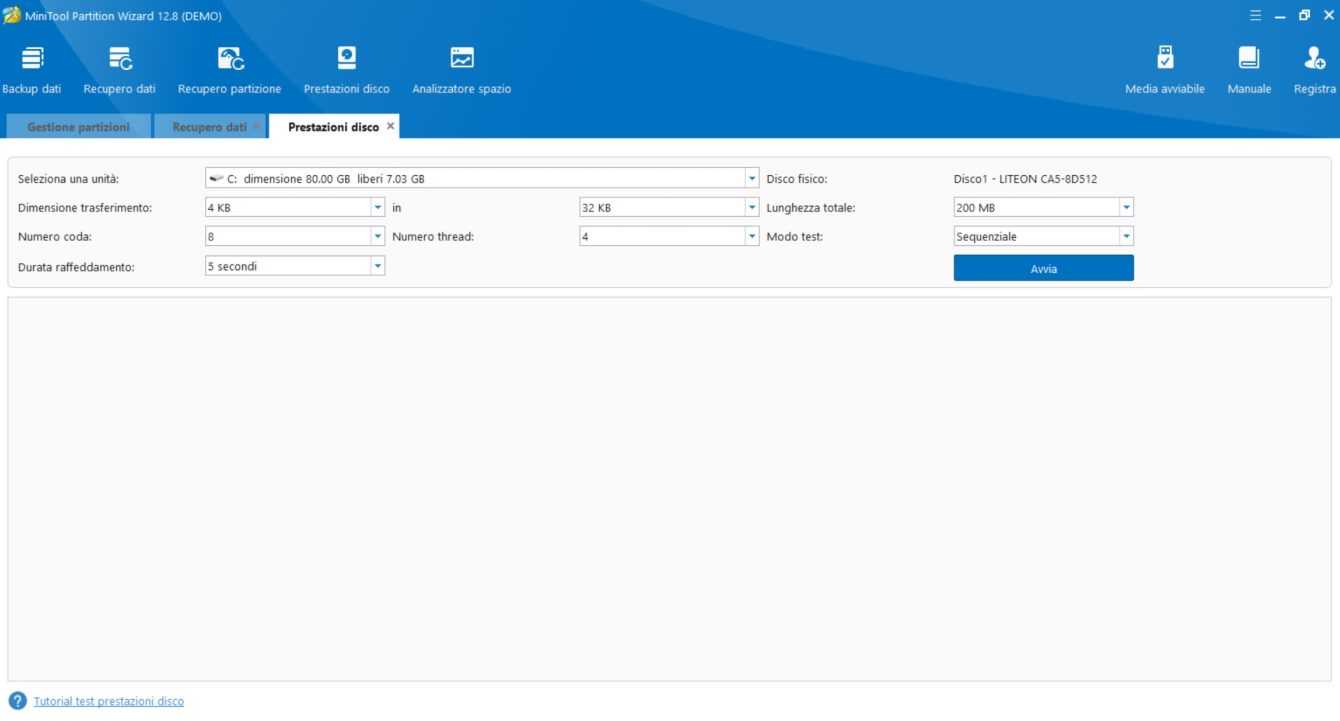Open the Media avviabile builder
This screenshot has height=721, width=1340.
click(1165, 70)
